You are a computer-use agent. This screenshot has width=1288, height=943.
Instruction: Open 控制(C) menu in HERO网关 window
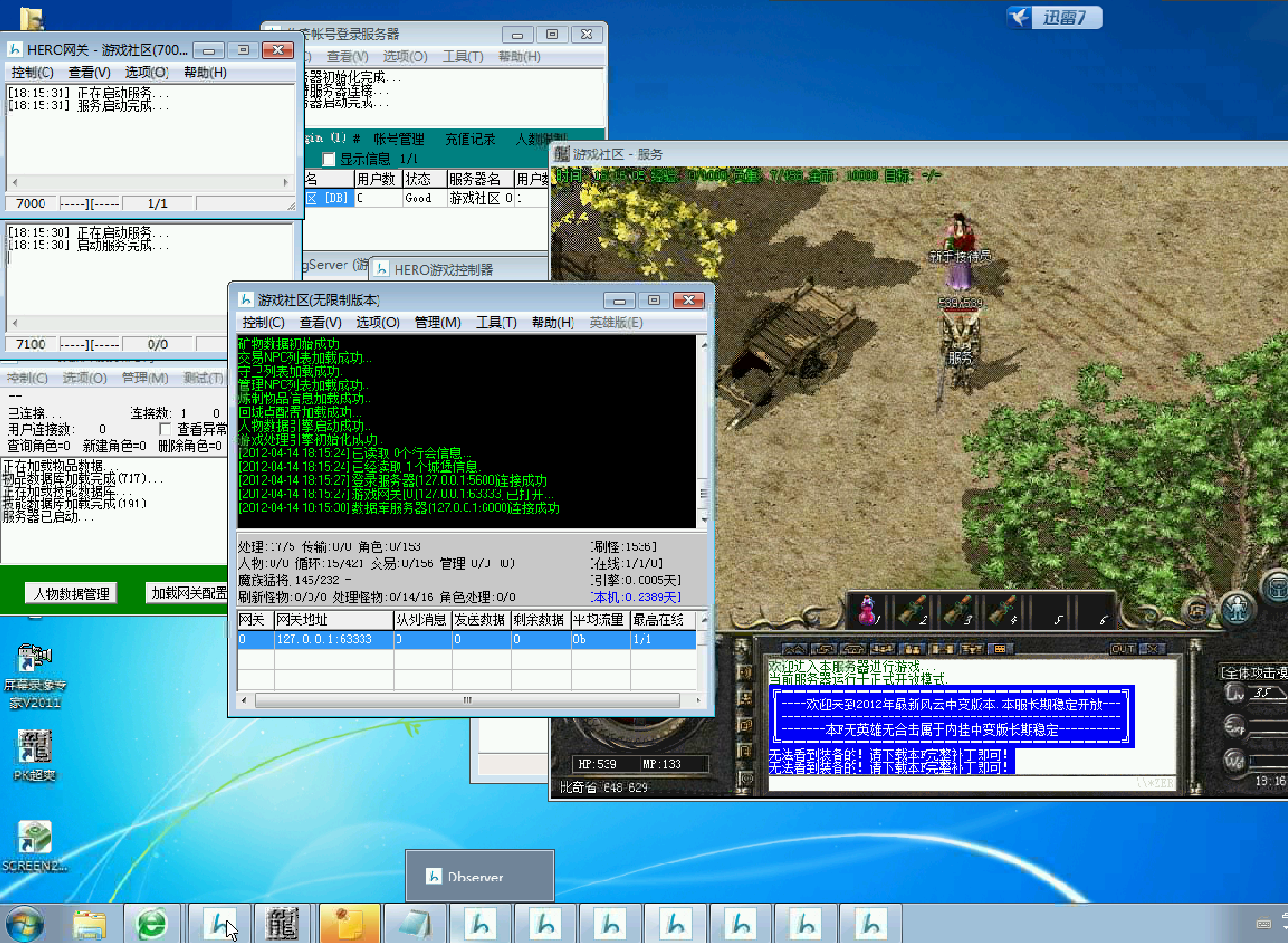point(32,72)
